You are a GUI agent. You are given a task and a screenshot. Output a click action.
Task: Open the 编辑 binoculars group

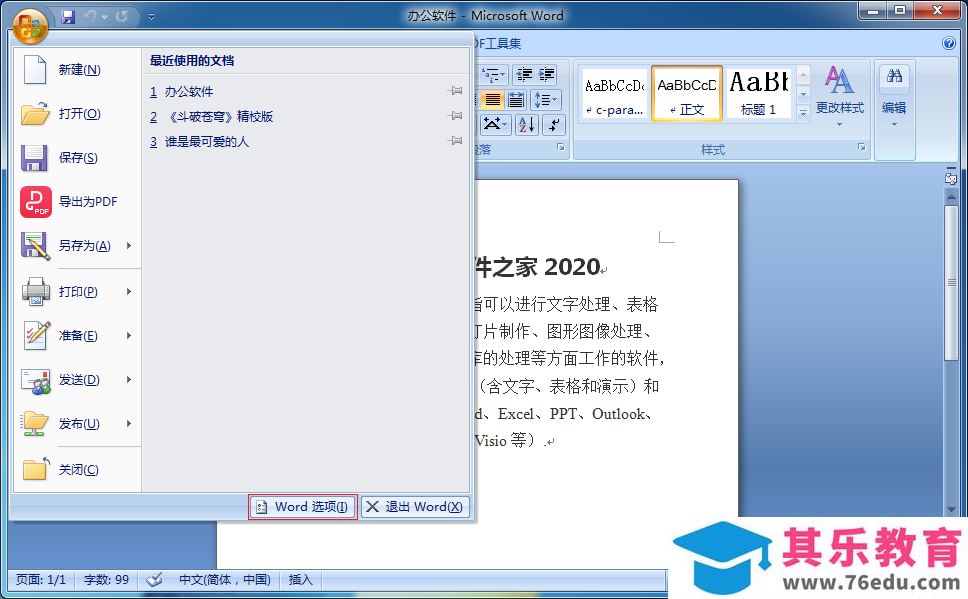[x=894, y=96]
